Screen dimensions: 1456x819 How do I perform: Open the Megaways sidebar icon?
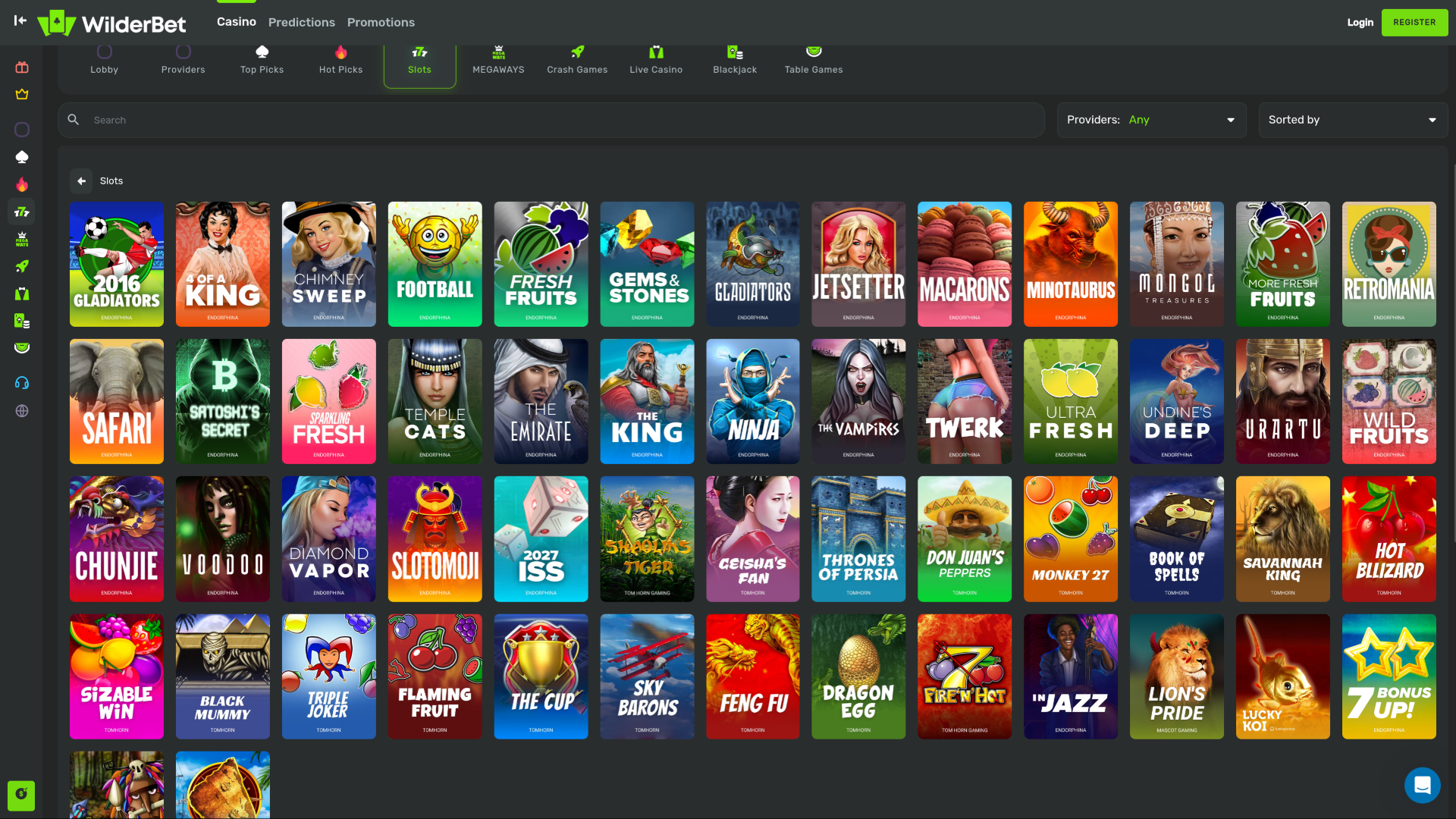click(x=22, y=239)
